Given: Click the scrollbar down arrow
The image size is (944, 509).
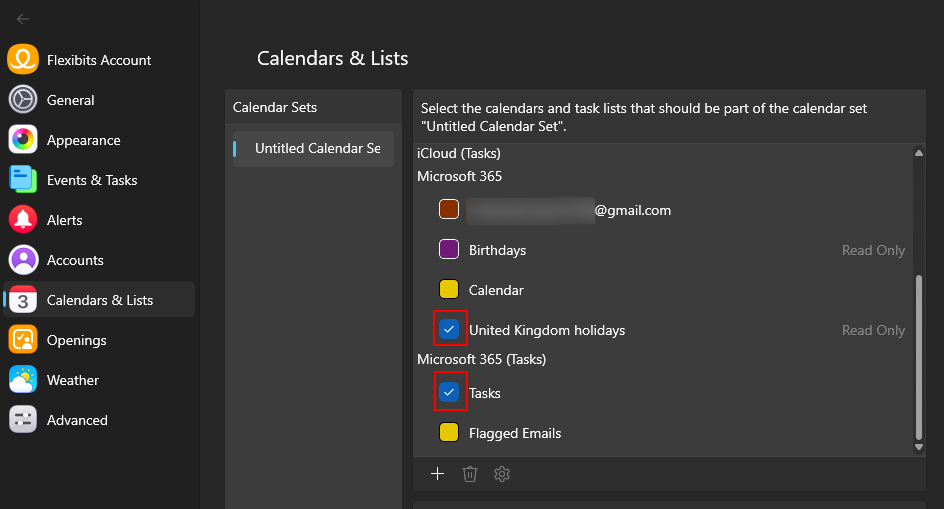Looking at the screenshot, I should [919, 447].
